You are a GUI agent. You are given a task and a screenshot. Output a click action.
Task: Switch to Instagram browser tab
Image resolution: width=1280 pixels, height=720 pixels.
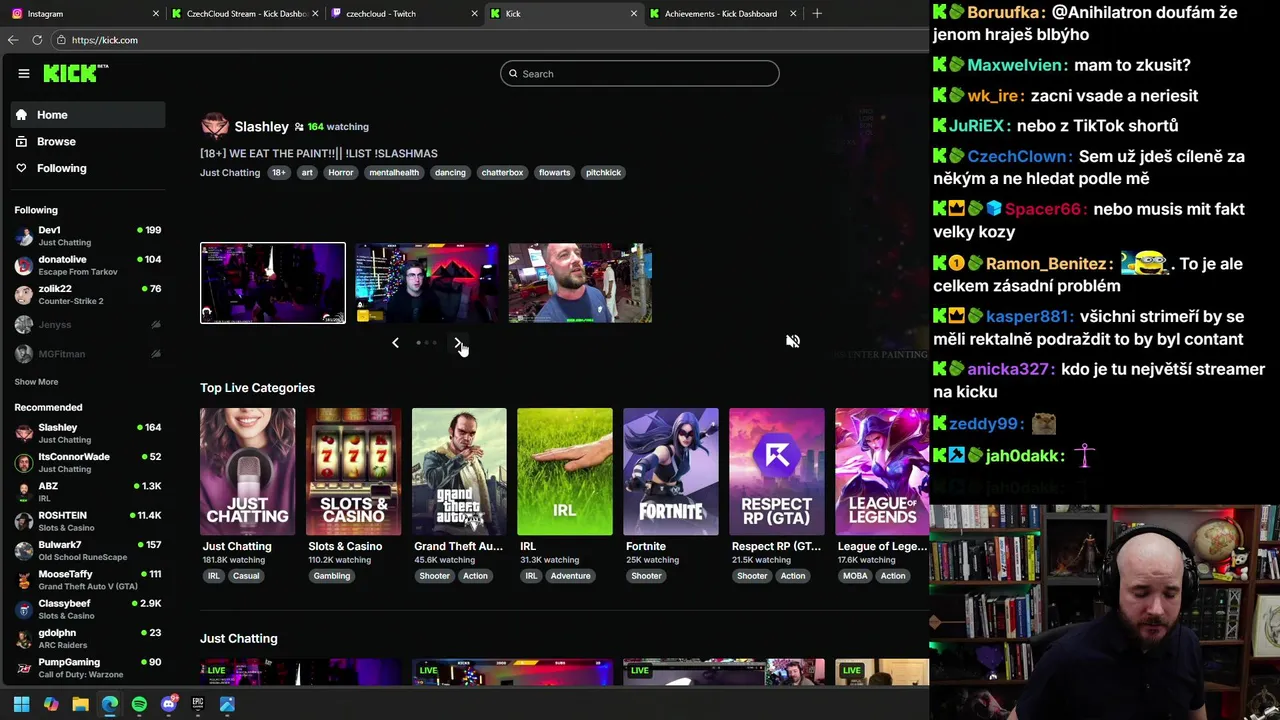tap(84, 14)
